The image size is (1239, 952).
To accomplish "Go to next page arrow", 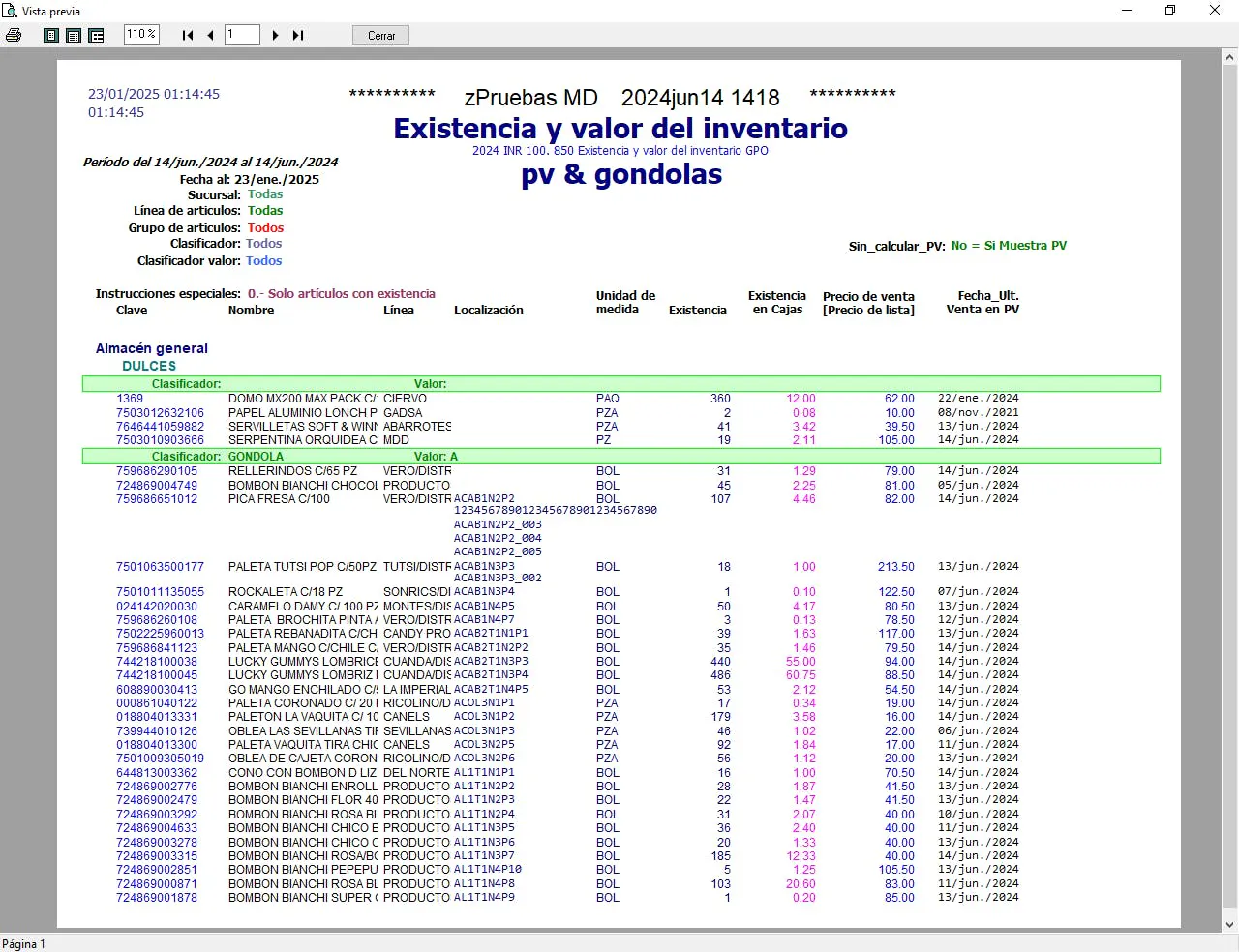I will point(276,35).
